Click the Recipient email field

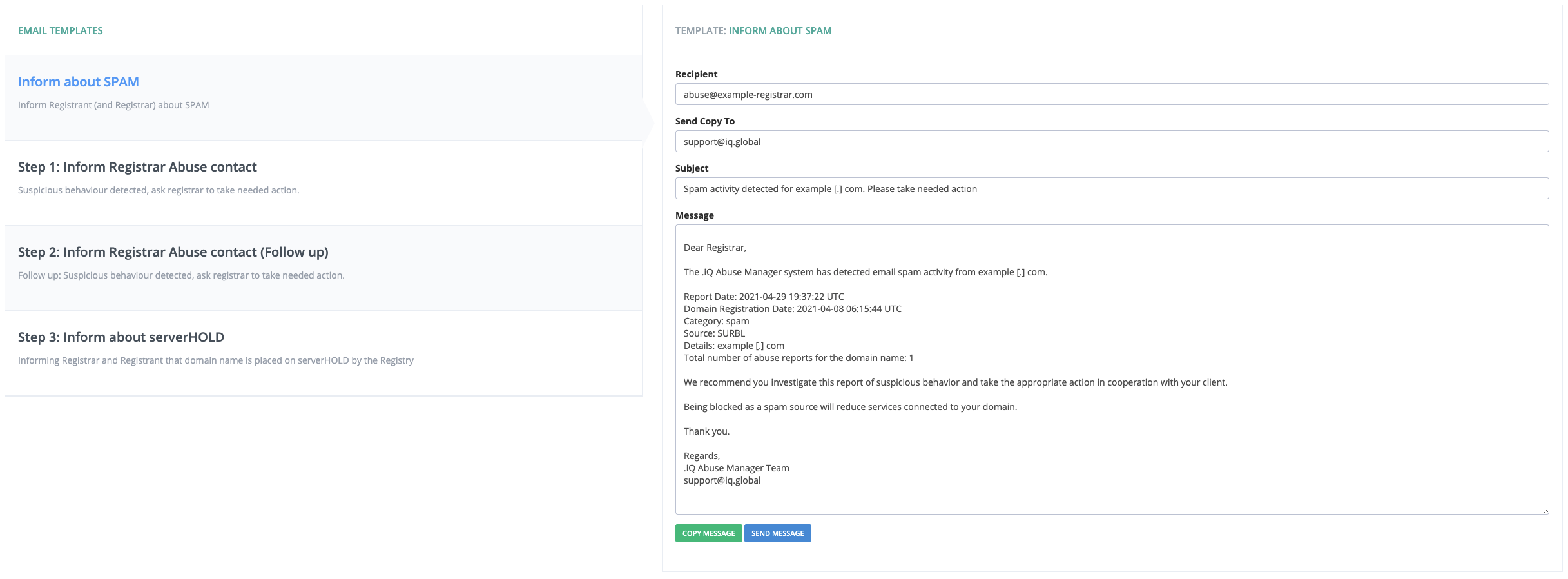click(1112, 94)
